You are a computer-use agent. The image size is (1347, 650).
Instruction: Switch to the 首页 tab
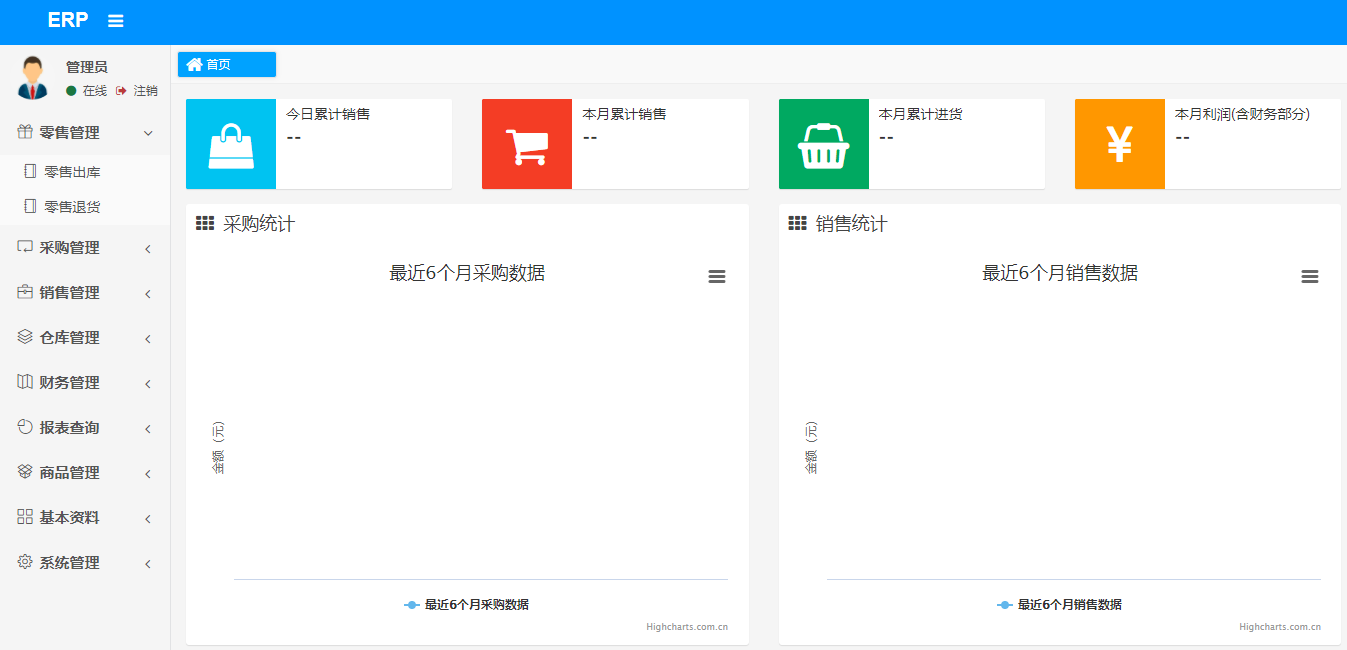pyautogui.click(x=226, y=65)
